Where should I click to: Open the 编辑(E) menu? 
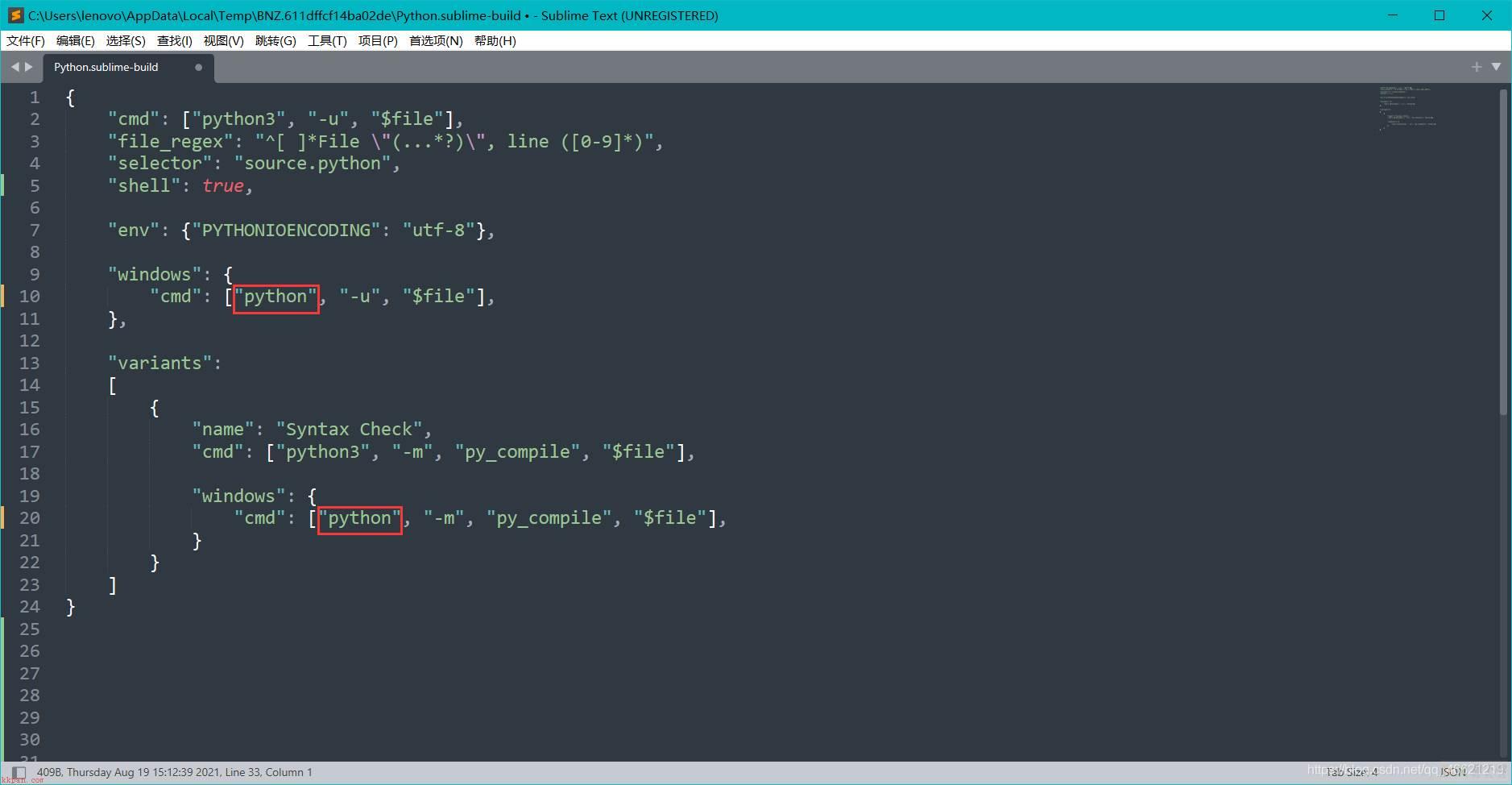[76, 40]
